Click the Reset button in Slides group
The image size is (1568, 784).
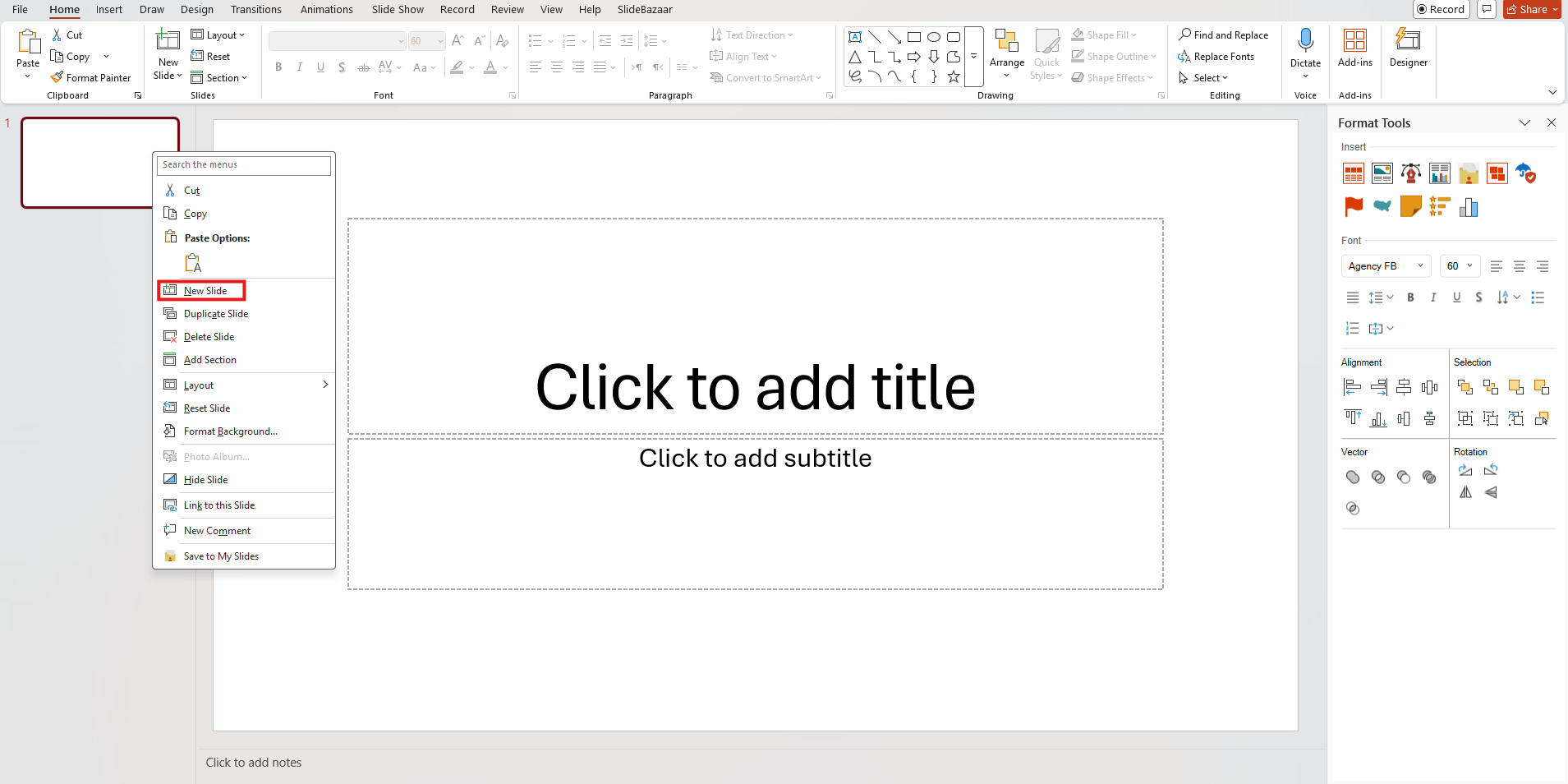point(210,57)
